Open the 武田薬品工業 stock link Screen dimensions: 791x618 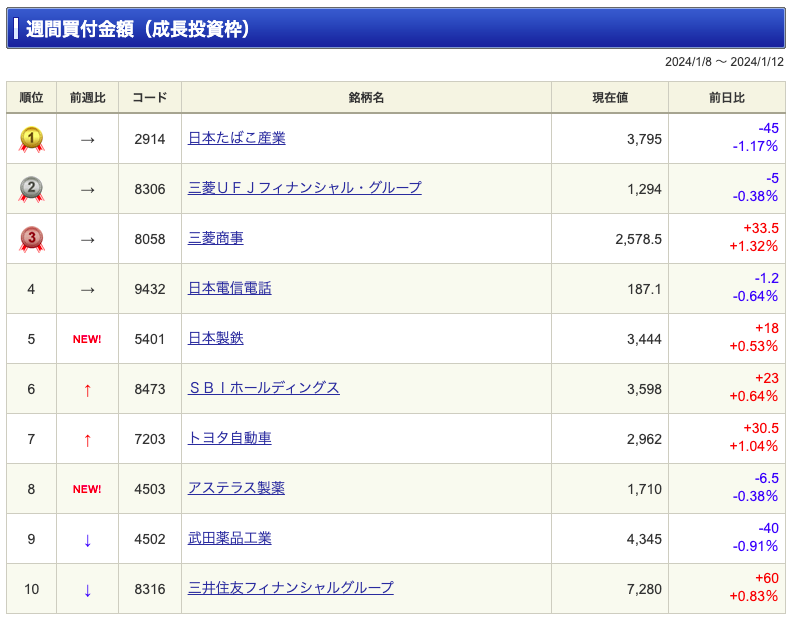tap(230, 537)
